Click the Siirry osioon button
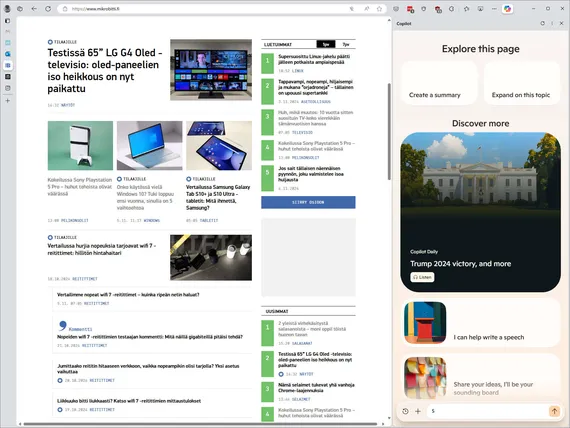Screen dimensions: 570x428 pyautogui.click(x=308, y=202)
